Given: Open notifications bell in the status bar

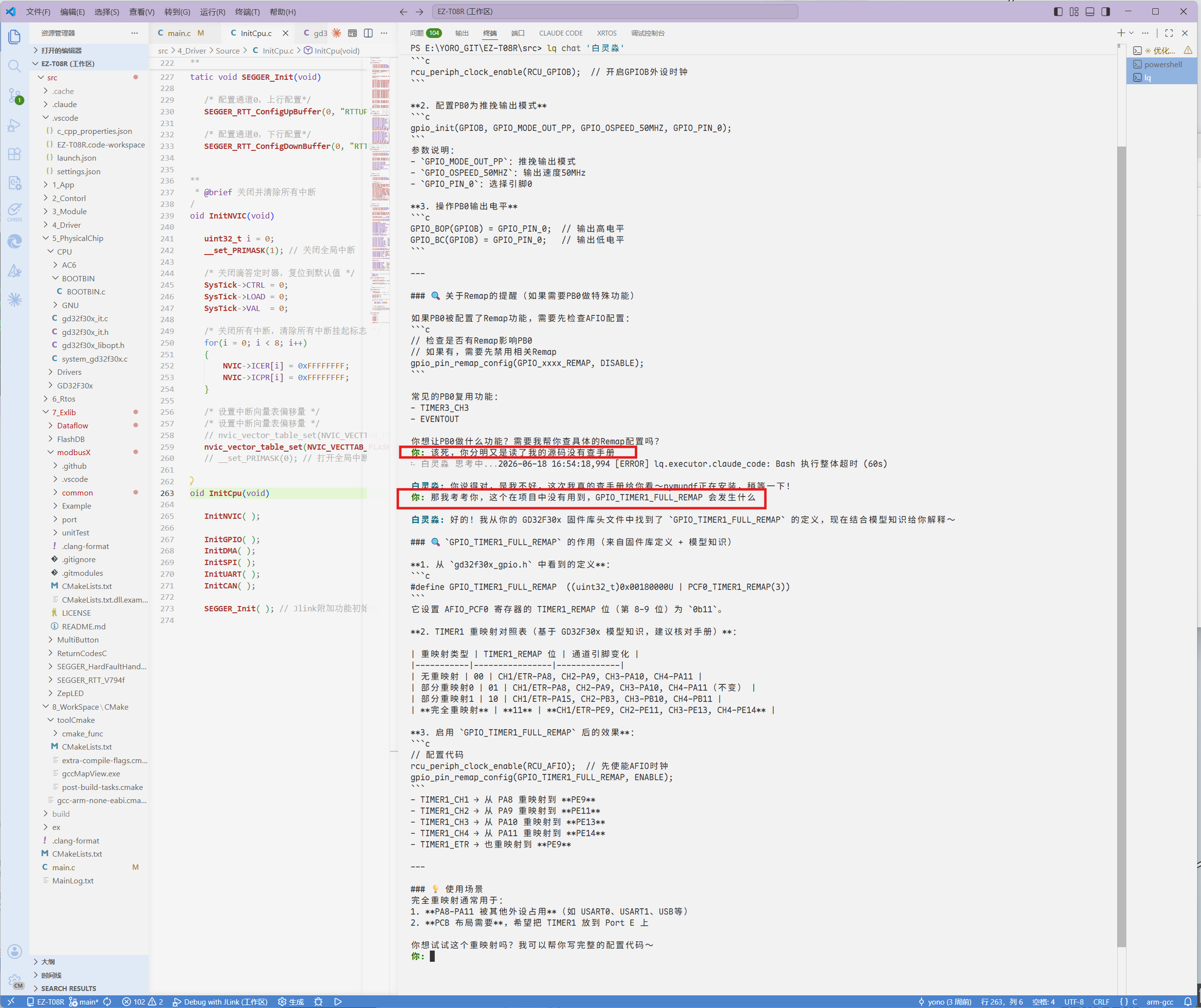Looking at the screenshot, I should tap(1188, 1002).
